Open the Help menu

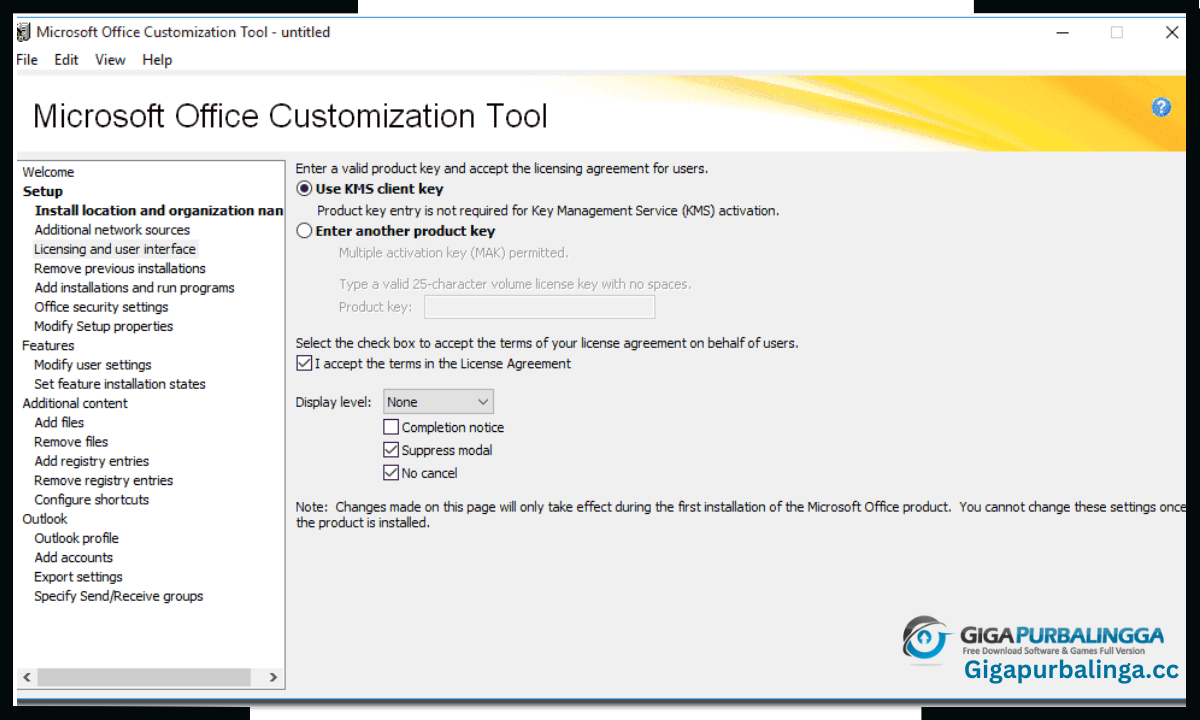point(157,60)
